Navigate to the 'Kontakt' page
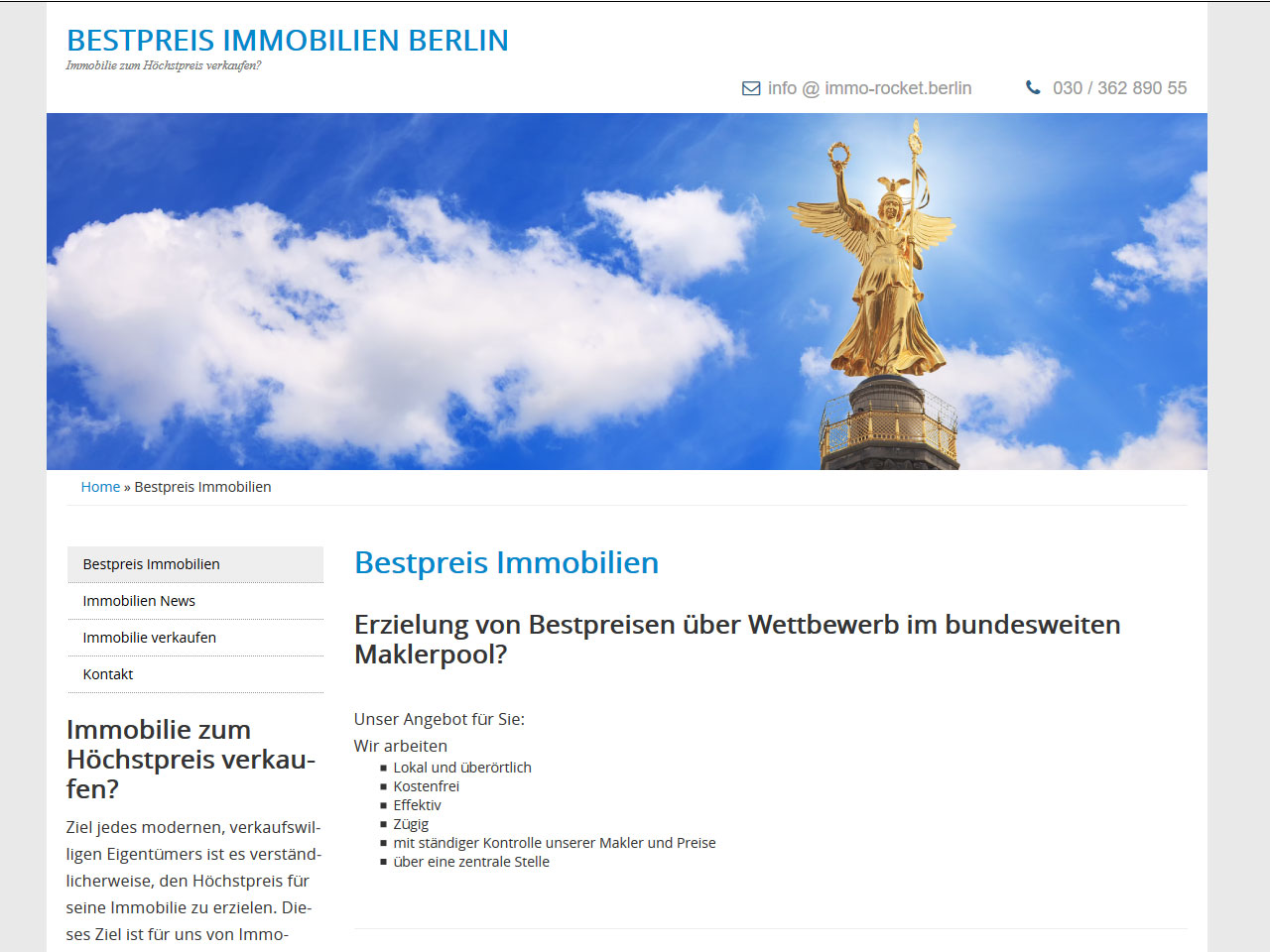This screenshot has height=952, width=1270. click(108, 674)
